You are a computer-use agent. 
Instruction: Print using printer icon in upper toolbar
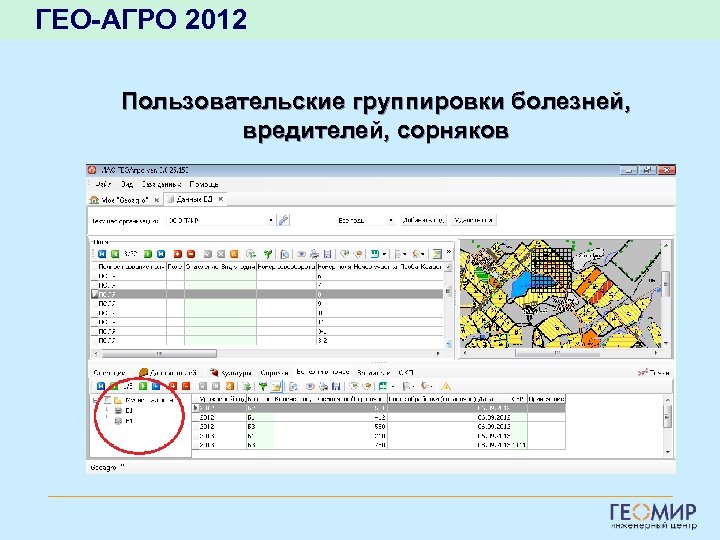(x=315, y=253)
